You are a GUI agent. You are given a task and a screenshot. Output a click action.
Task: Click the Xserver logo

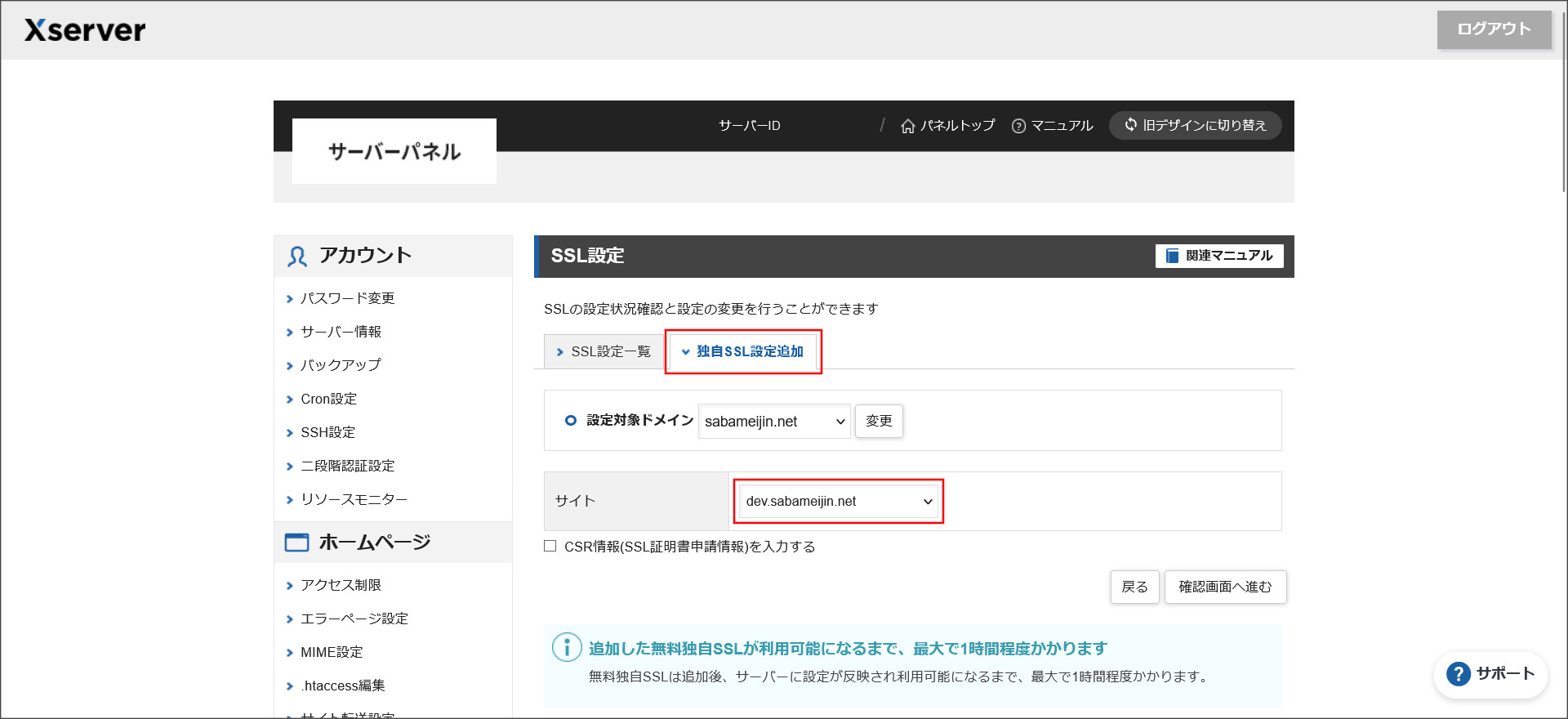pyautogui.click(x=85, y=30)
